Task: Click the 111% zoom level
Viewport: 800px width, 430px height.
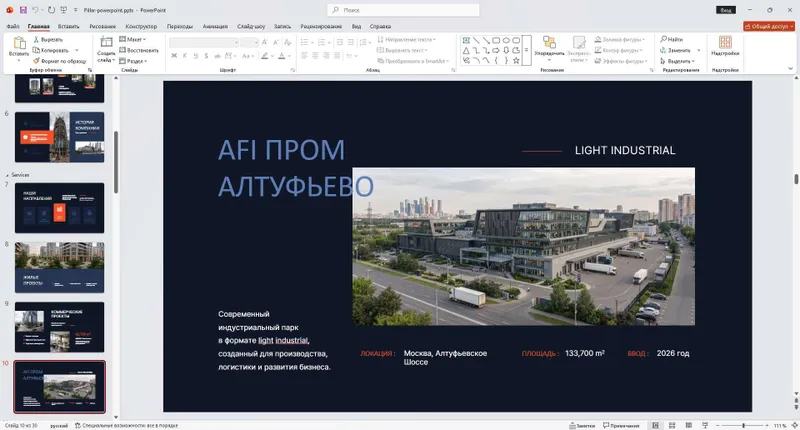Action: click(780, 425)
